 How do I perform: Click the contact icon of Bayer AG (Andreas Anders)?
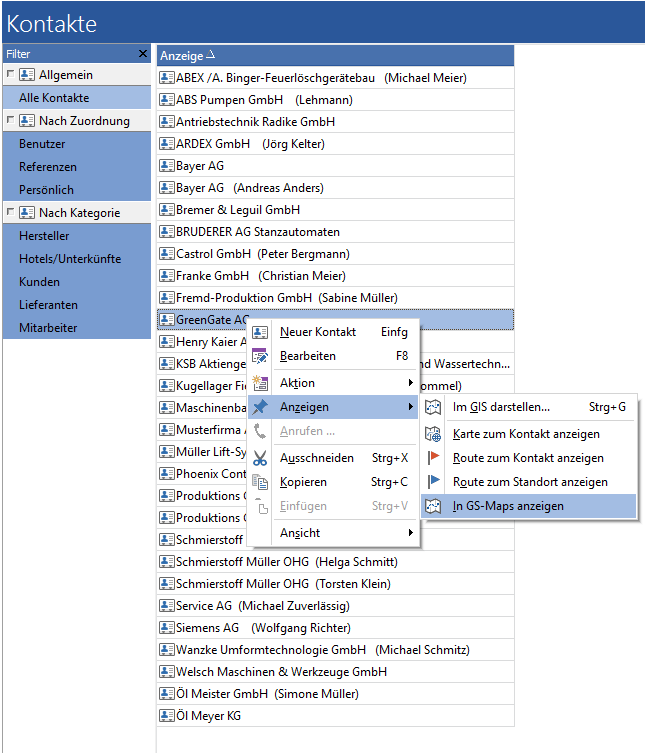[x=167, y=188]
